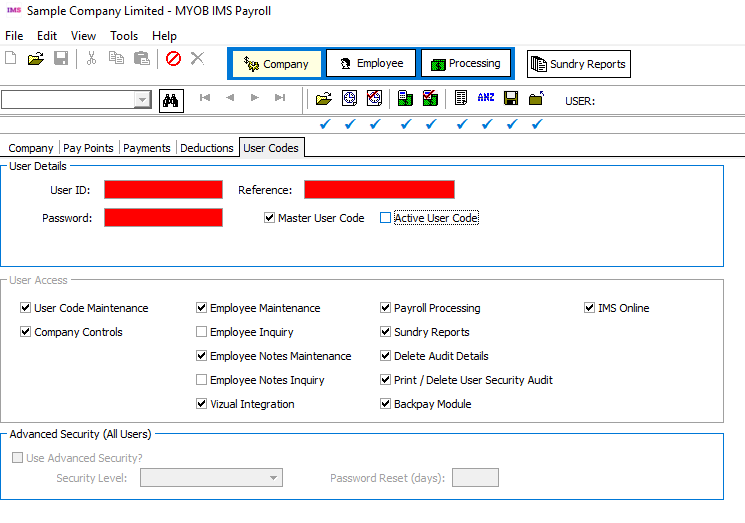
Task: Expand the record lookup combo box
Action: tap(142, 99)
